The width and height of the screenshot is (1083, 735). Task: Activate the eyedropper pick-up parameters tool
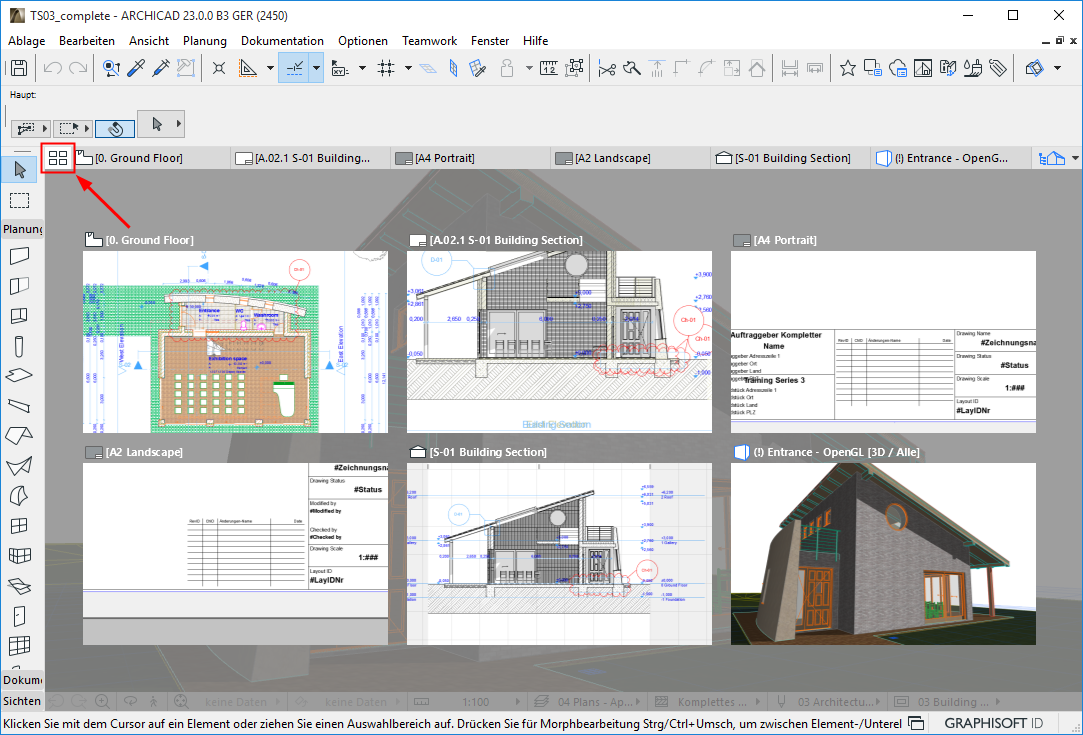pyautogui.click(x=135, y=68)
